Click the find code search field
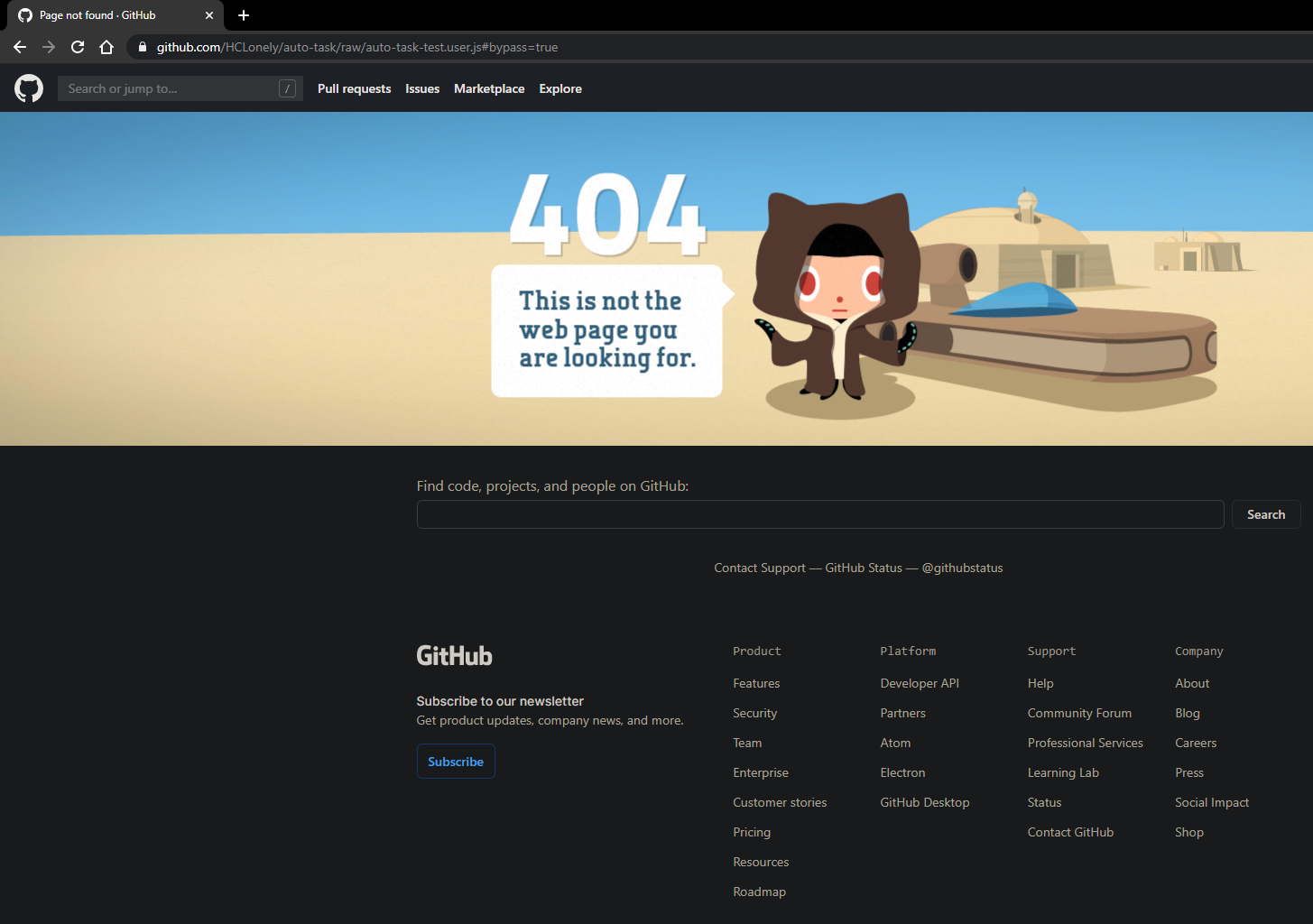 pyautogui.click(x=819, y=514)
